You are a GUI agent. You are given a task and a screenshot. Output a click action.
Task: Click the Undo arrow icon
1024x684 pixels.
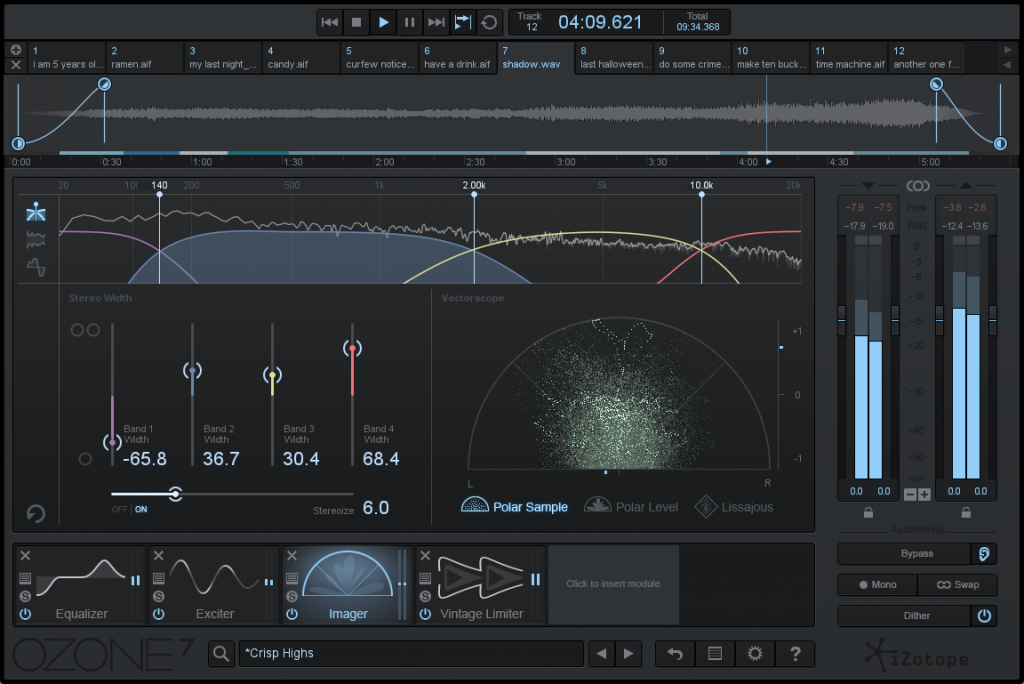(674, 653)
